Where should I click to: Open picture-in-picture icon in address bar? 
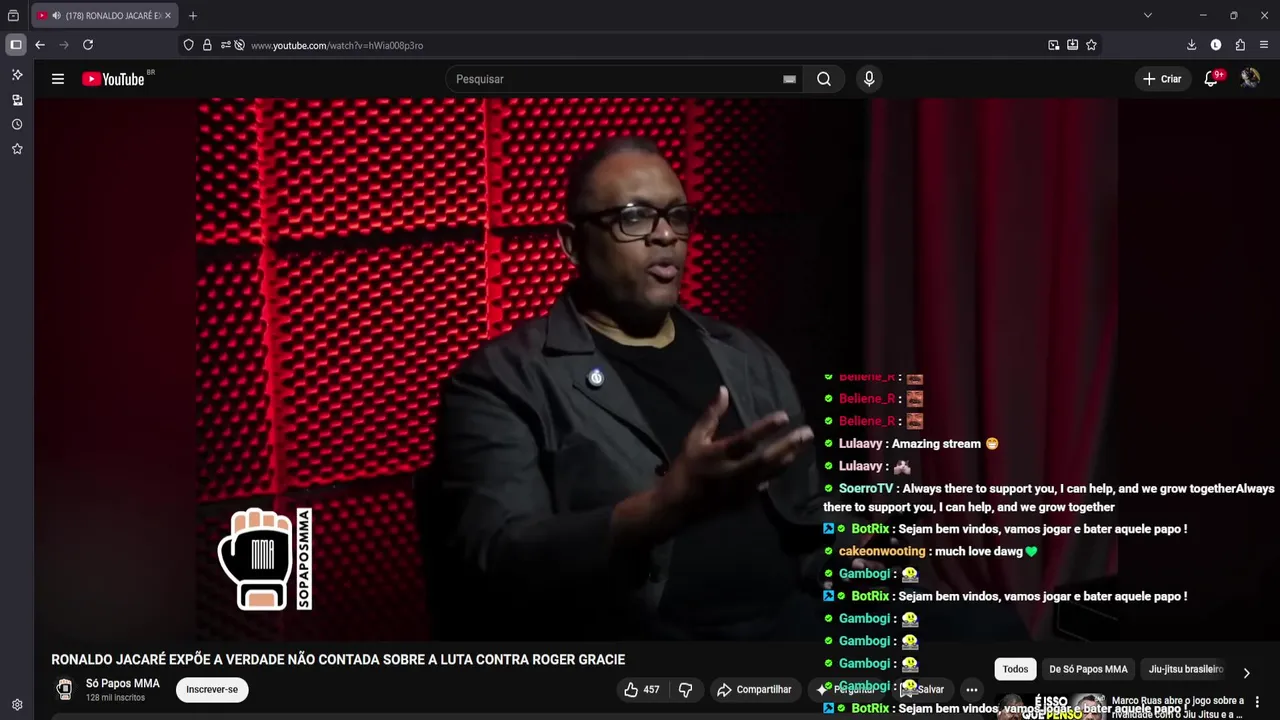[x=1054, y=45]
